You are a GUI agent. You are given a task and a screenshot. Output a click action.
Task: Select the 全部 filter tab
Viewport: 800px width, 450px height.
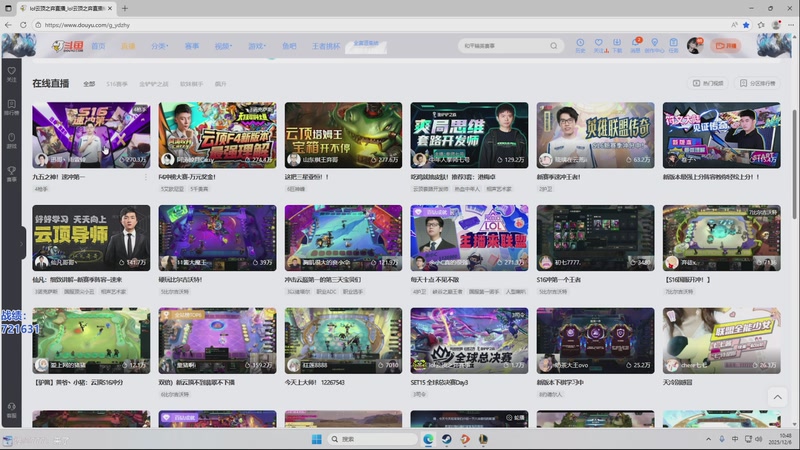89,84
